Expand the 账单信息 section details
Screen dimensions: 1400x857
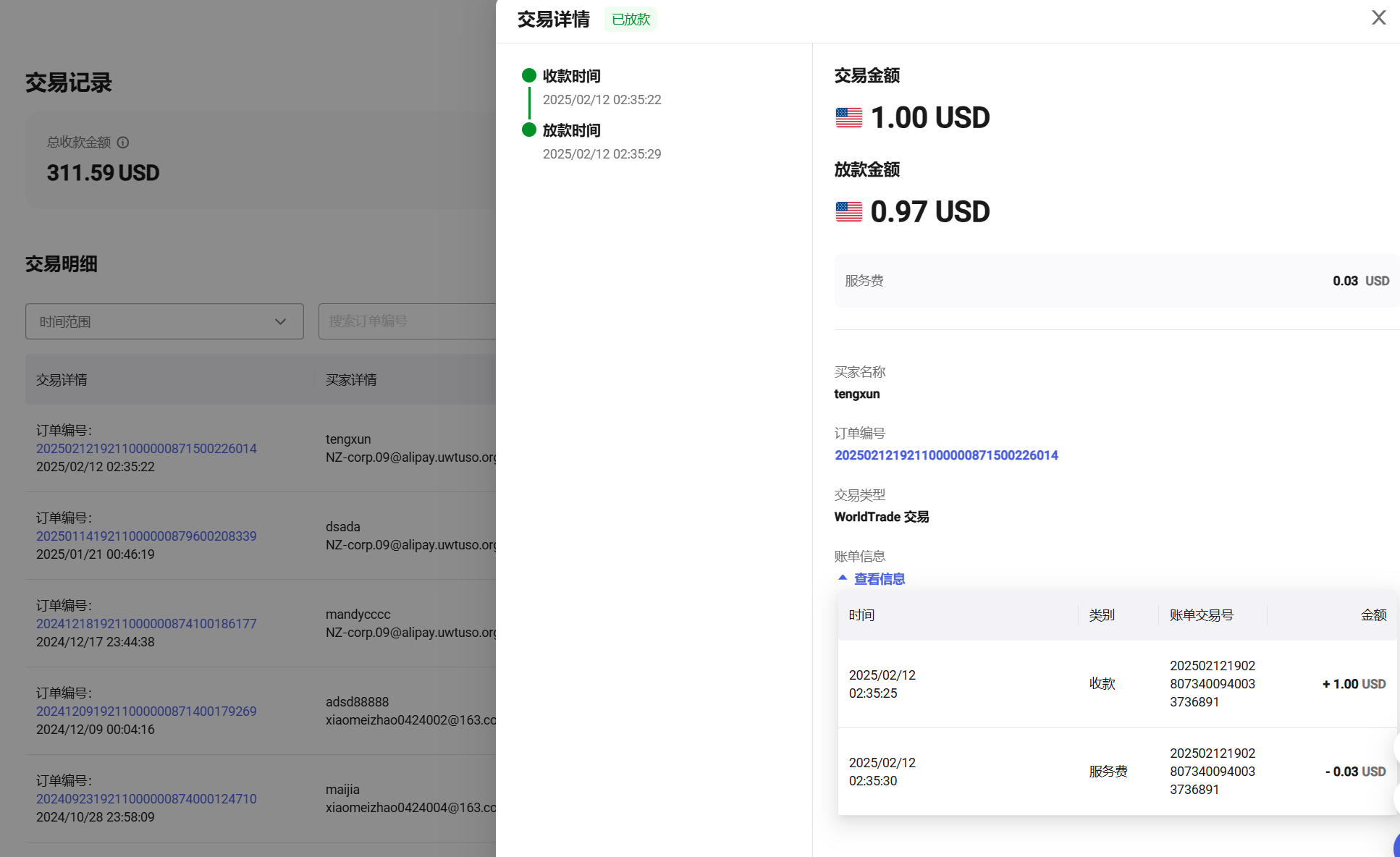coord(879,578)
